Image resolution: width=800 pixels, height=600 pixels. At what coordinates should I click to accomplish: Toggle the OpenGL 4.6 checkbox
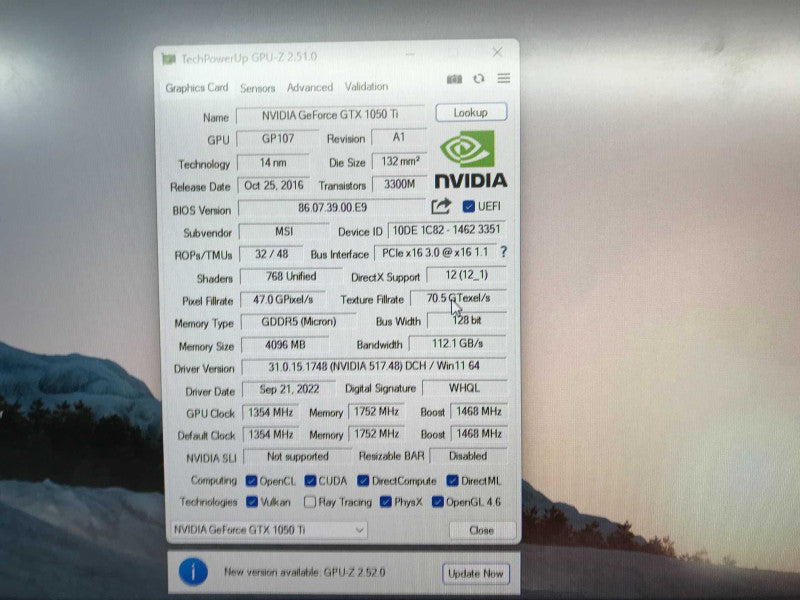437,502
